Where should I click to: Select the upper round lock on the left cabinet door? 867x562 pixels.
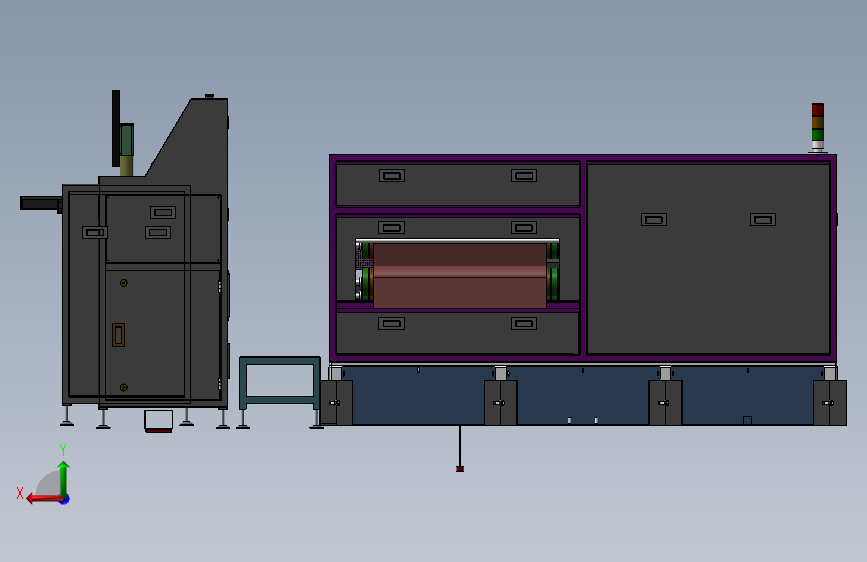click(x=124, y=283)
